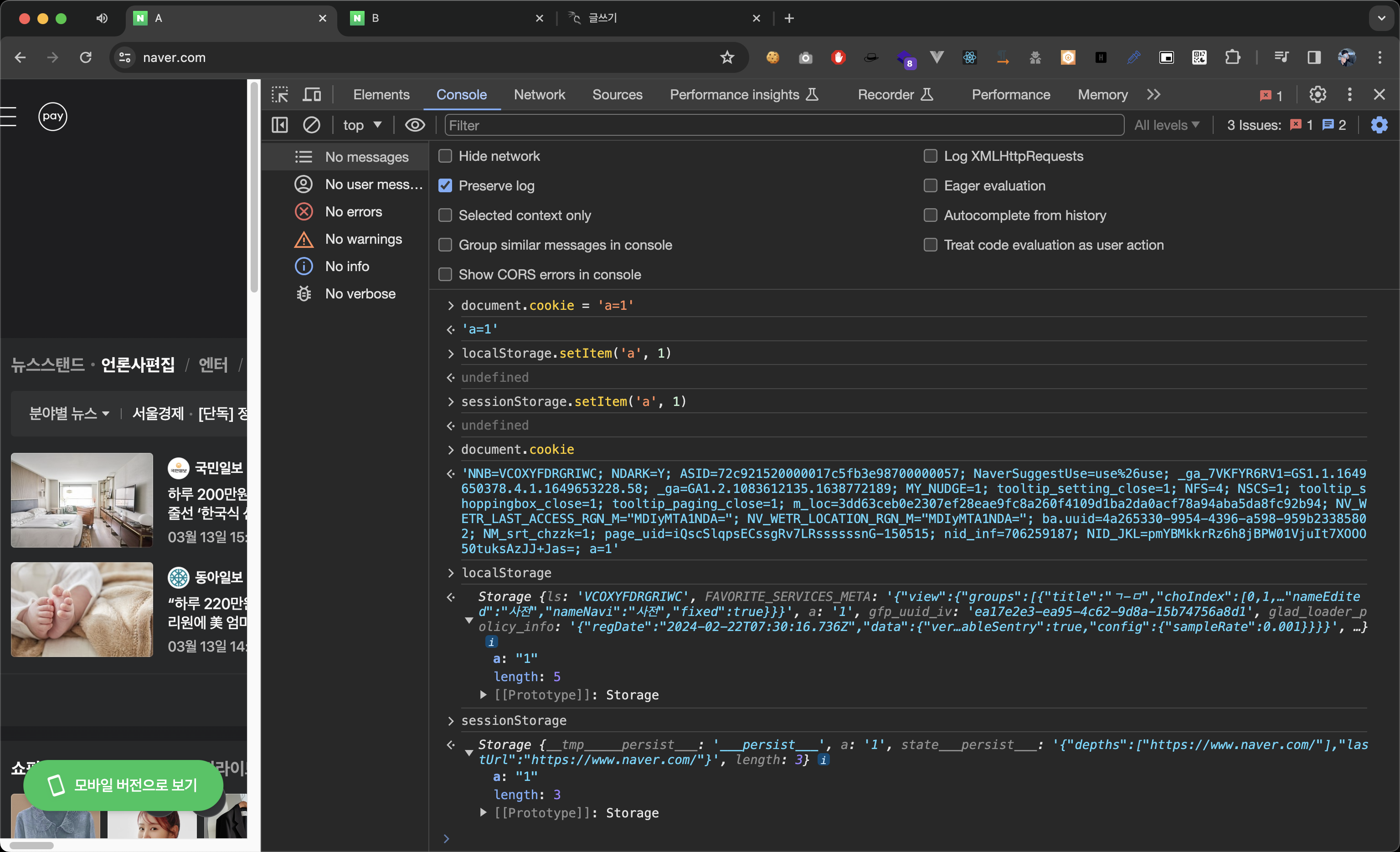
Task: Expand sessionStorage [[Prototype]]: Storage entry
Action: 483,812
